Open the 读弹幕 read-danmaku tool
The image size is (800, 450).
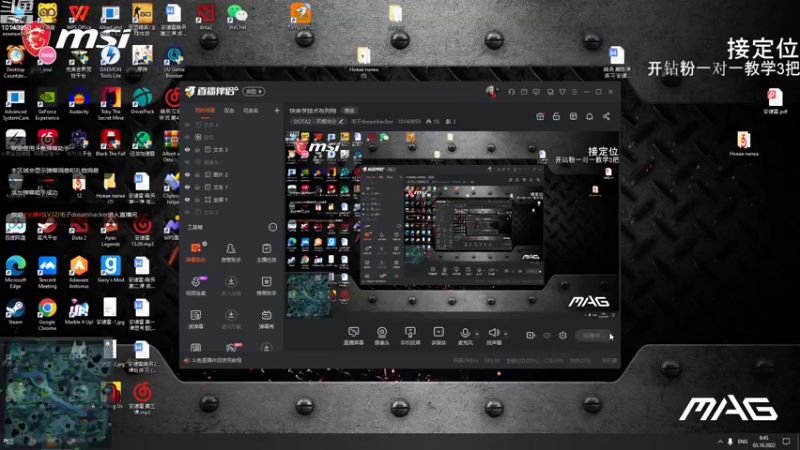(x=195, y=319)
